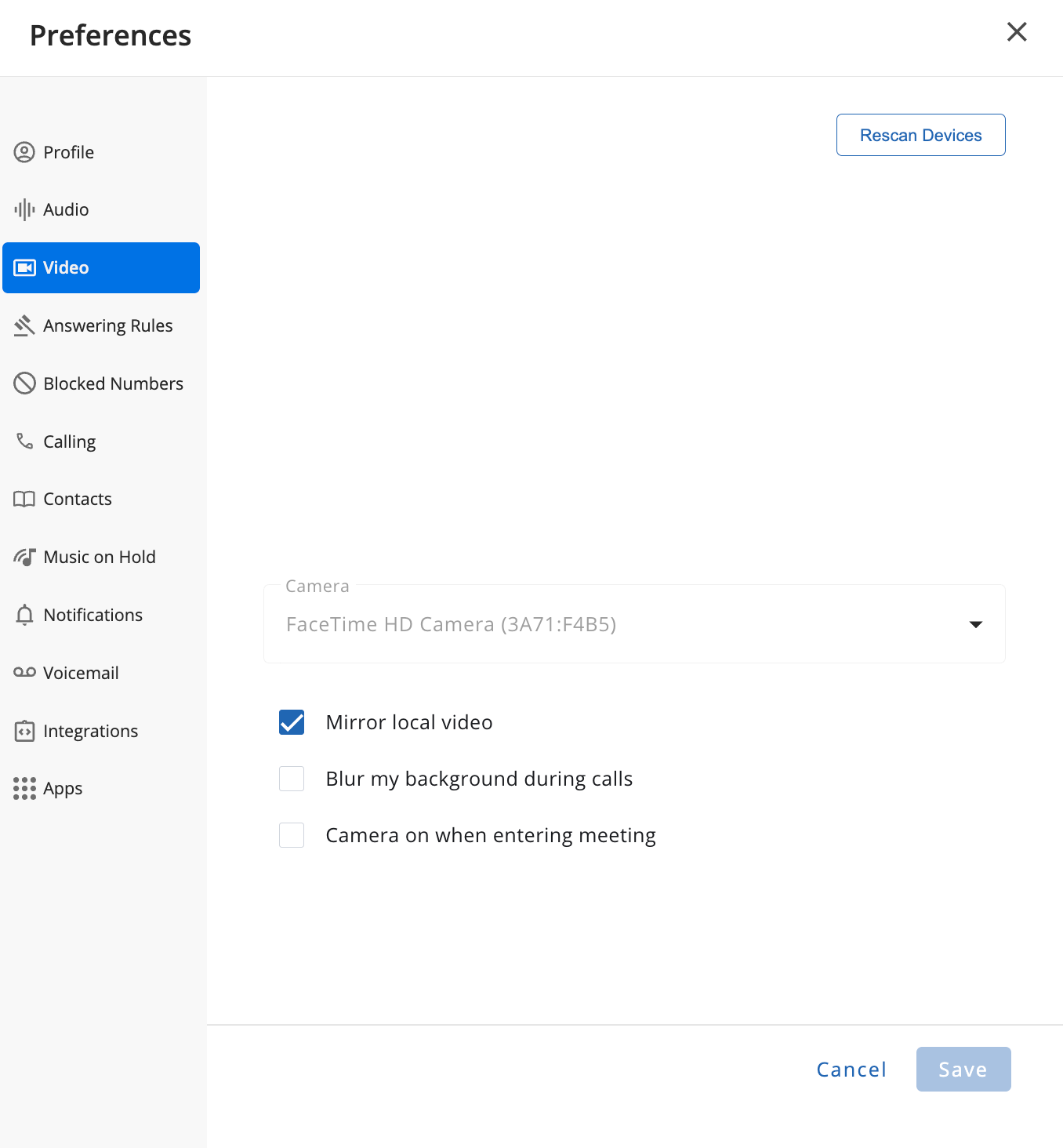Image resolution: width=1063 pixels, height=1148 pixels.
Task: Click the Answering Rules gavel icon
Action: pos(24,325)
